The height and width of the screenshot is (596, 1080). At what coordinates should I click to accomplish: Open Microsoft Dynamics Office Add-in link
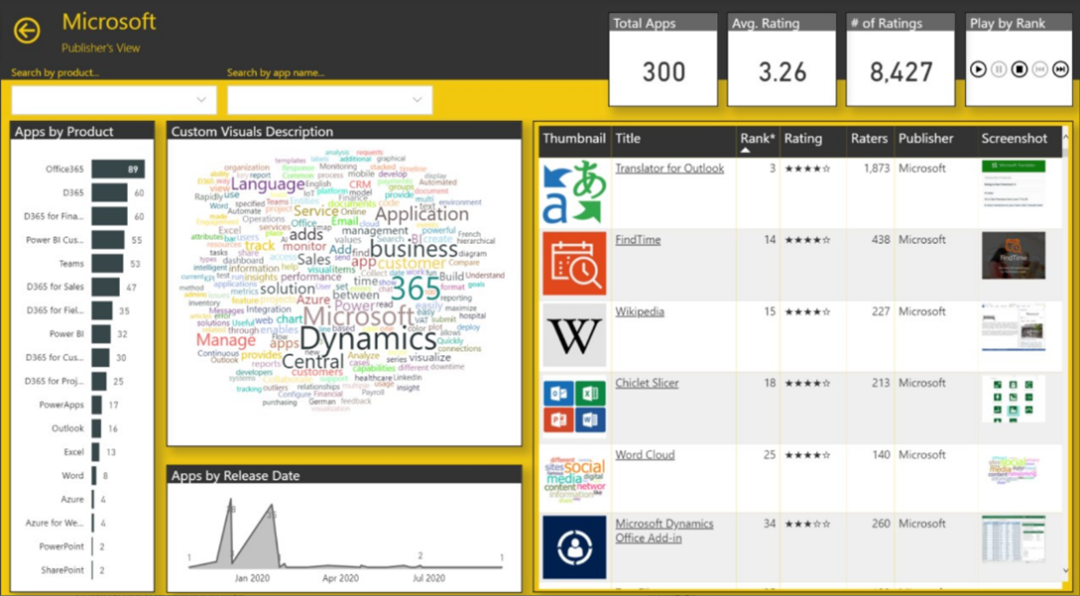[x=664, y=531]
